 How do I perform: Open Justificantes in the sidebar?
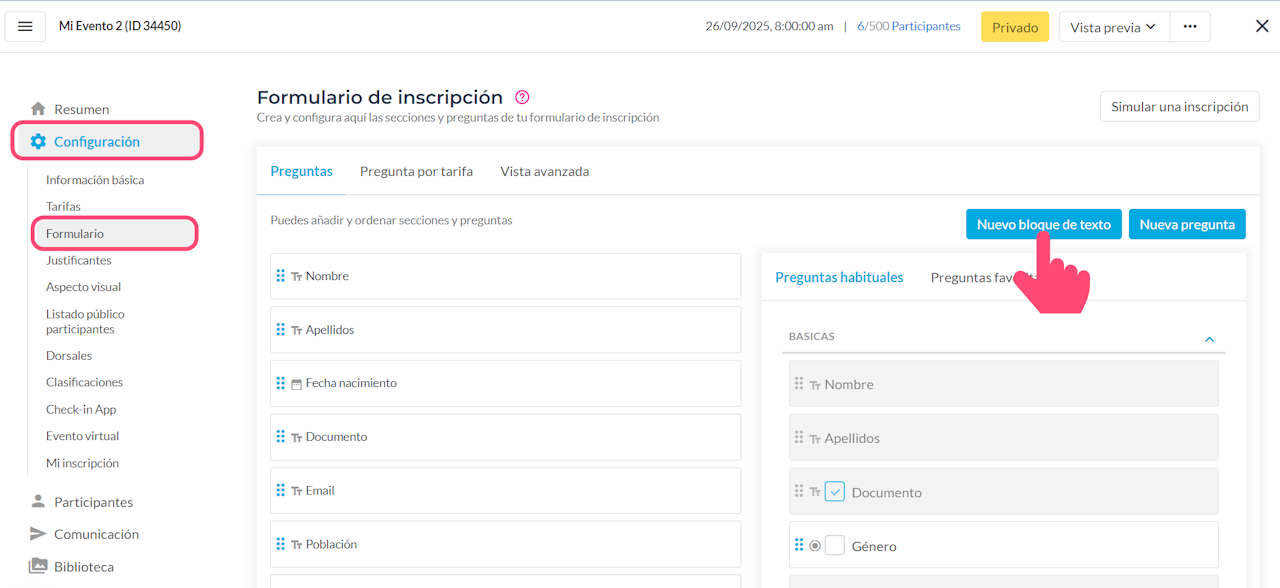[x=79, y=260]
